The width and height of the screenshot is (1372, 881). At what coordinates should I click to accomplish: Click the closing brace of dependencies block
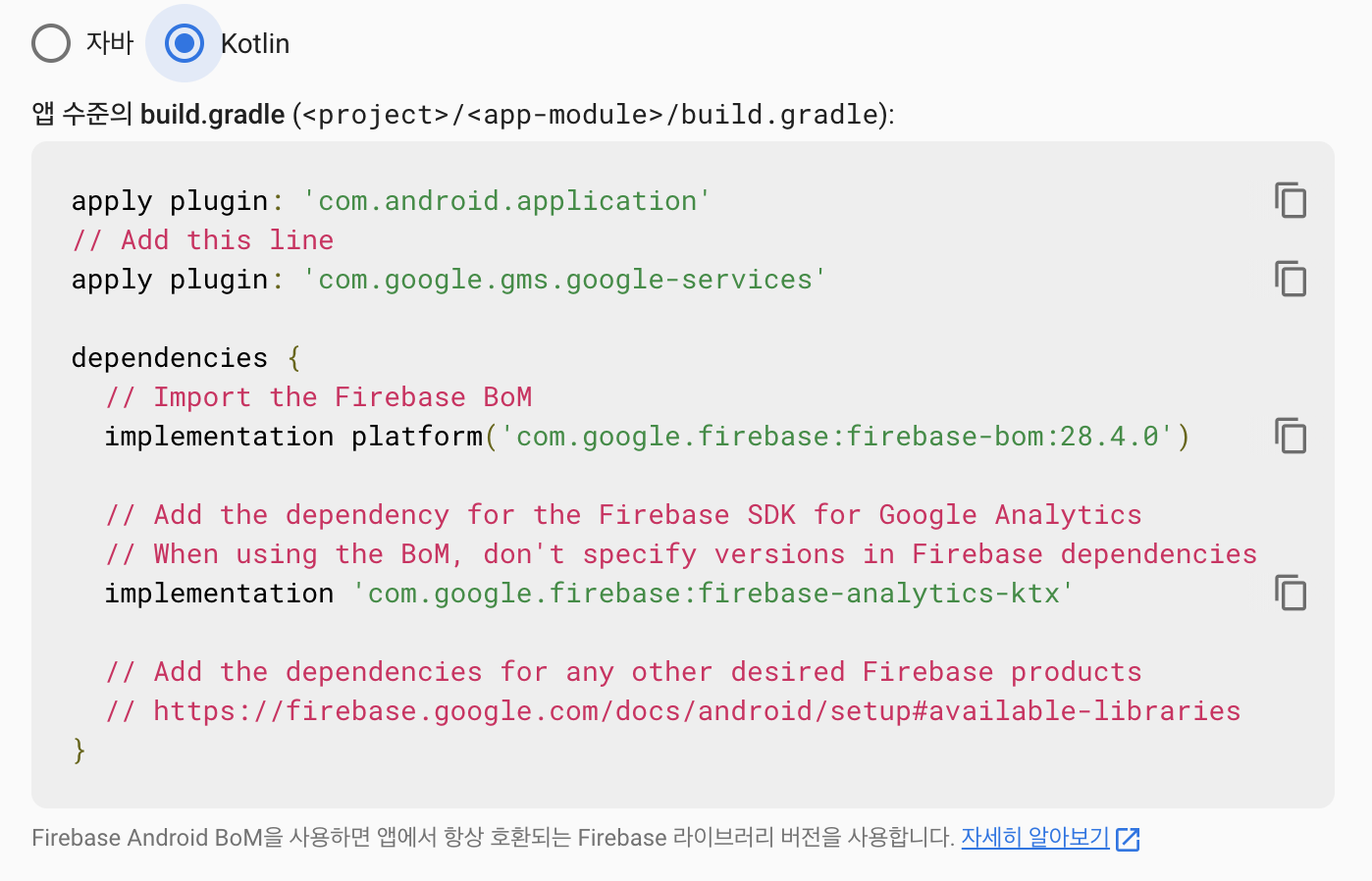[79, 751]
